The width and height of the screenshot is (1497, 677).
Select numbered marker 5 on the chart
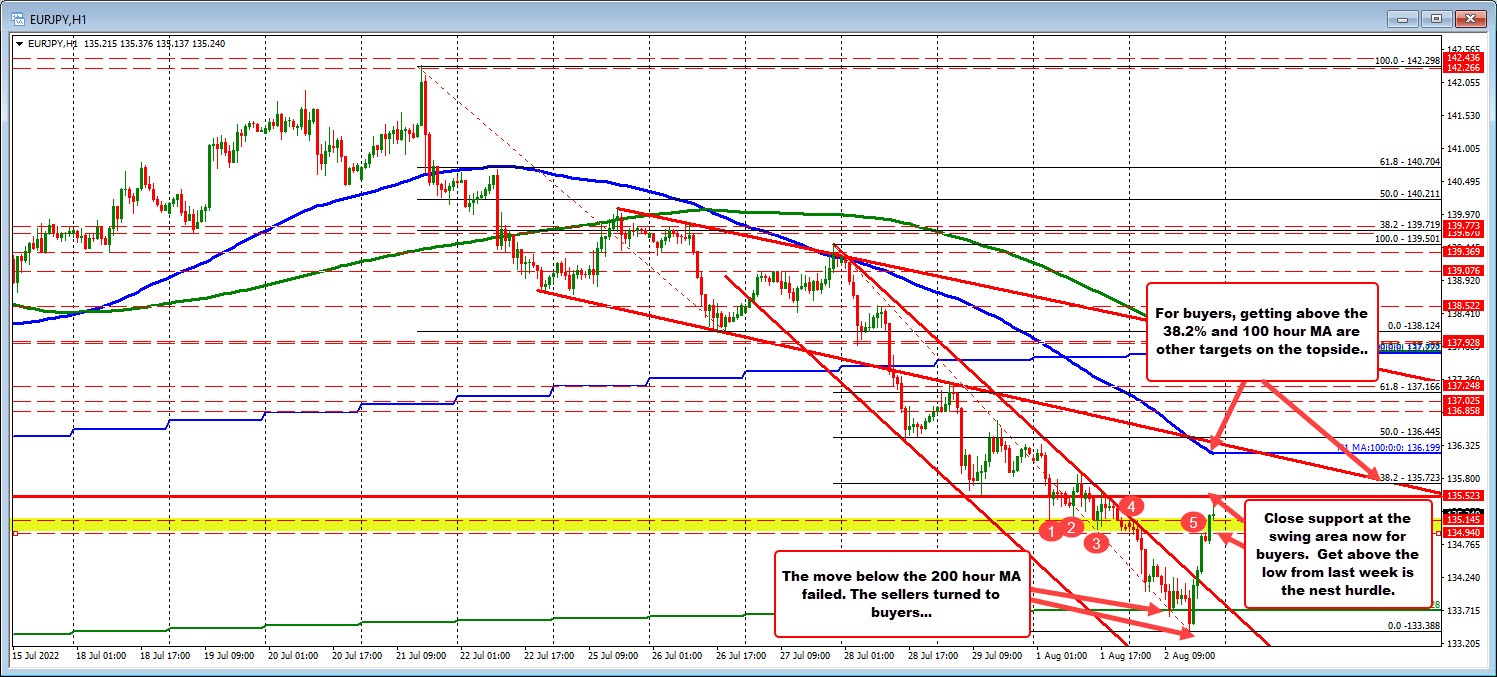pyautogui.click(x=1193, y=522)
